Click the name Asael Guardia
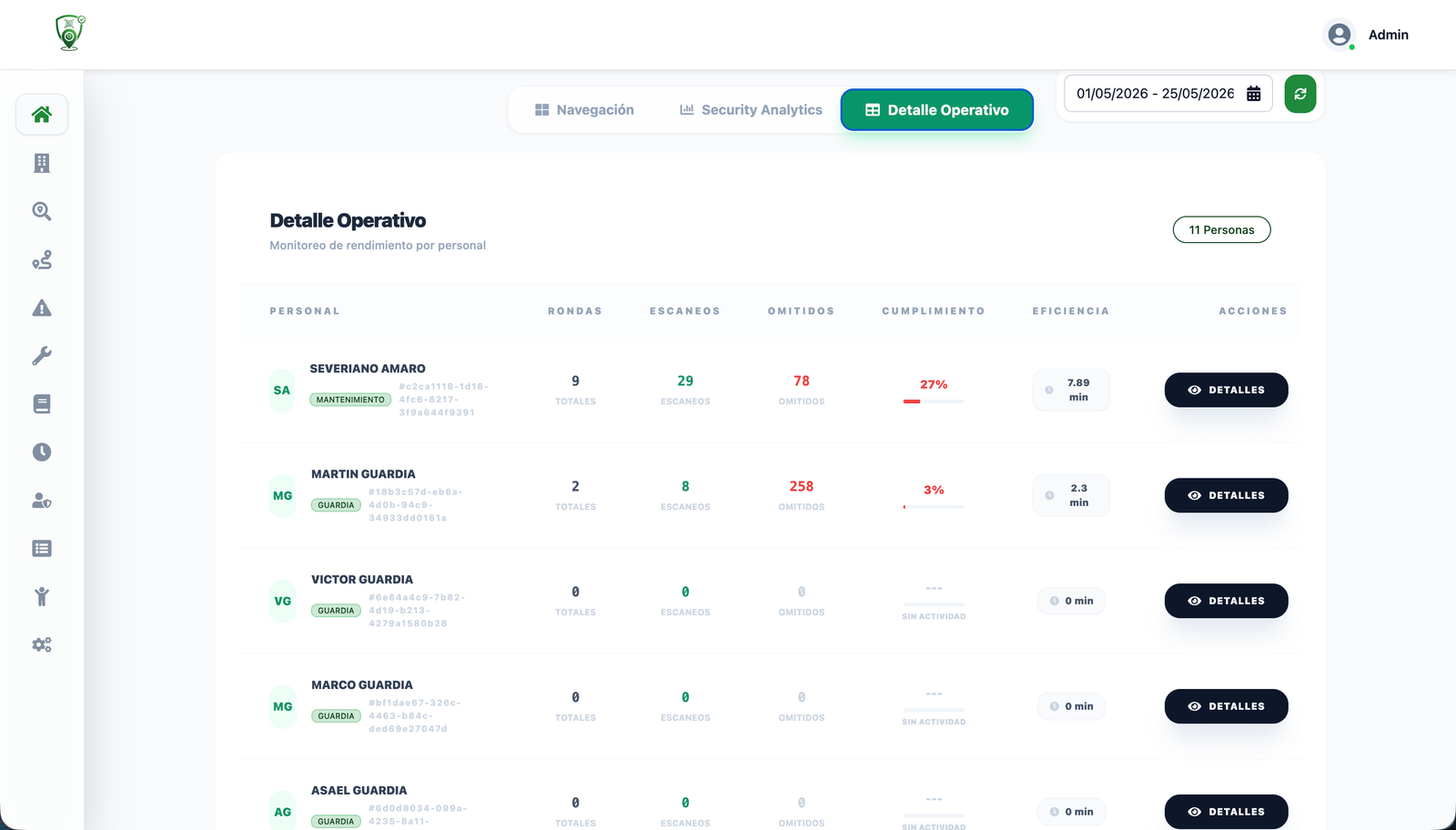The image size is (1456, 830). [x=359, y=791]
